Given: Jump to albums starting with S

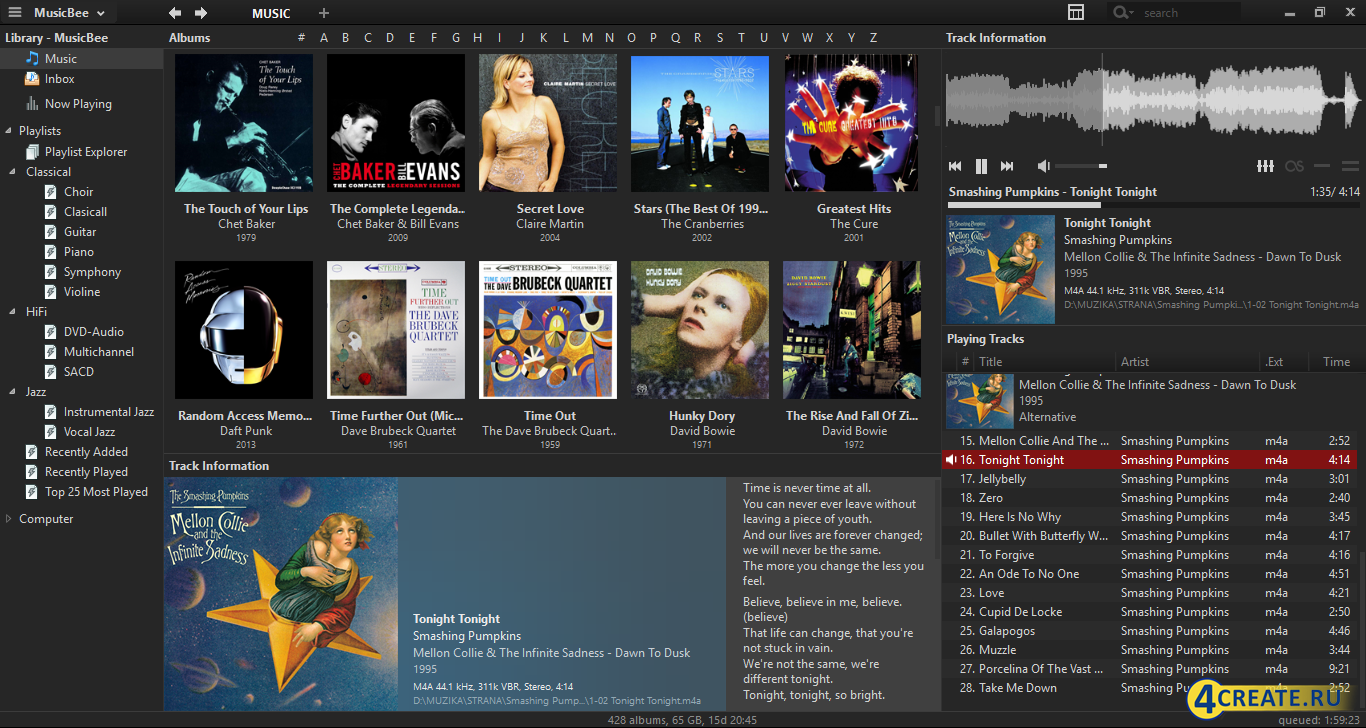Looking at the screenshot, I should click(719, 38).
